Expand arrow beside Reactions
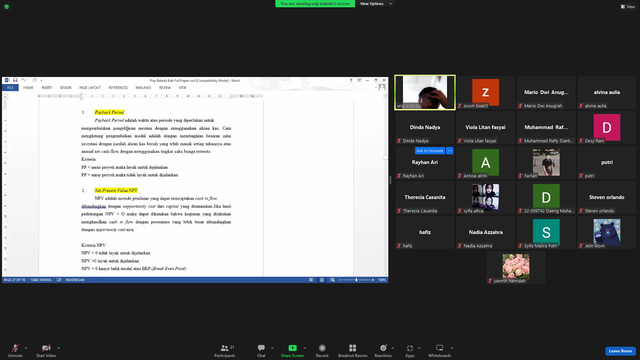Viewport: 640px width, 360px height. click(x=393, y=348)
